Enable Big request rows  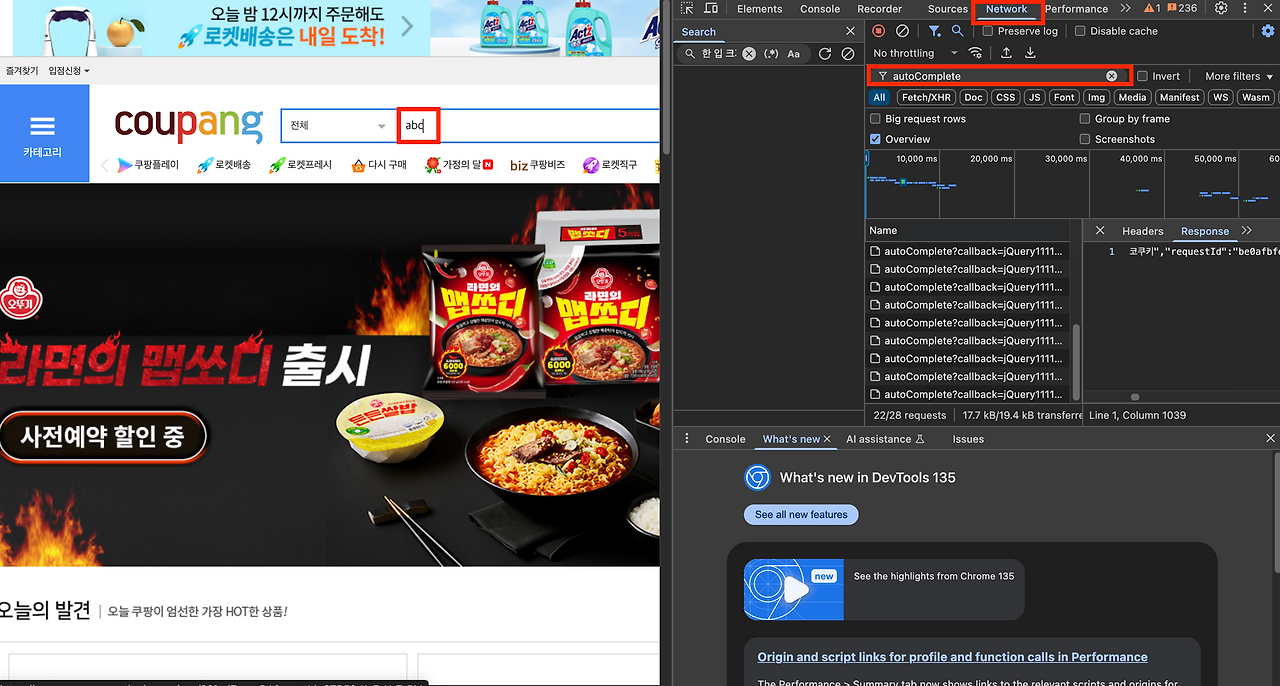(x=875, y=118)
